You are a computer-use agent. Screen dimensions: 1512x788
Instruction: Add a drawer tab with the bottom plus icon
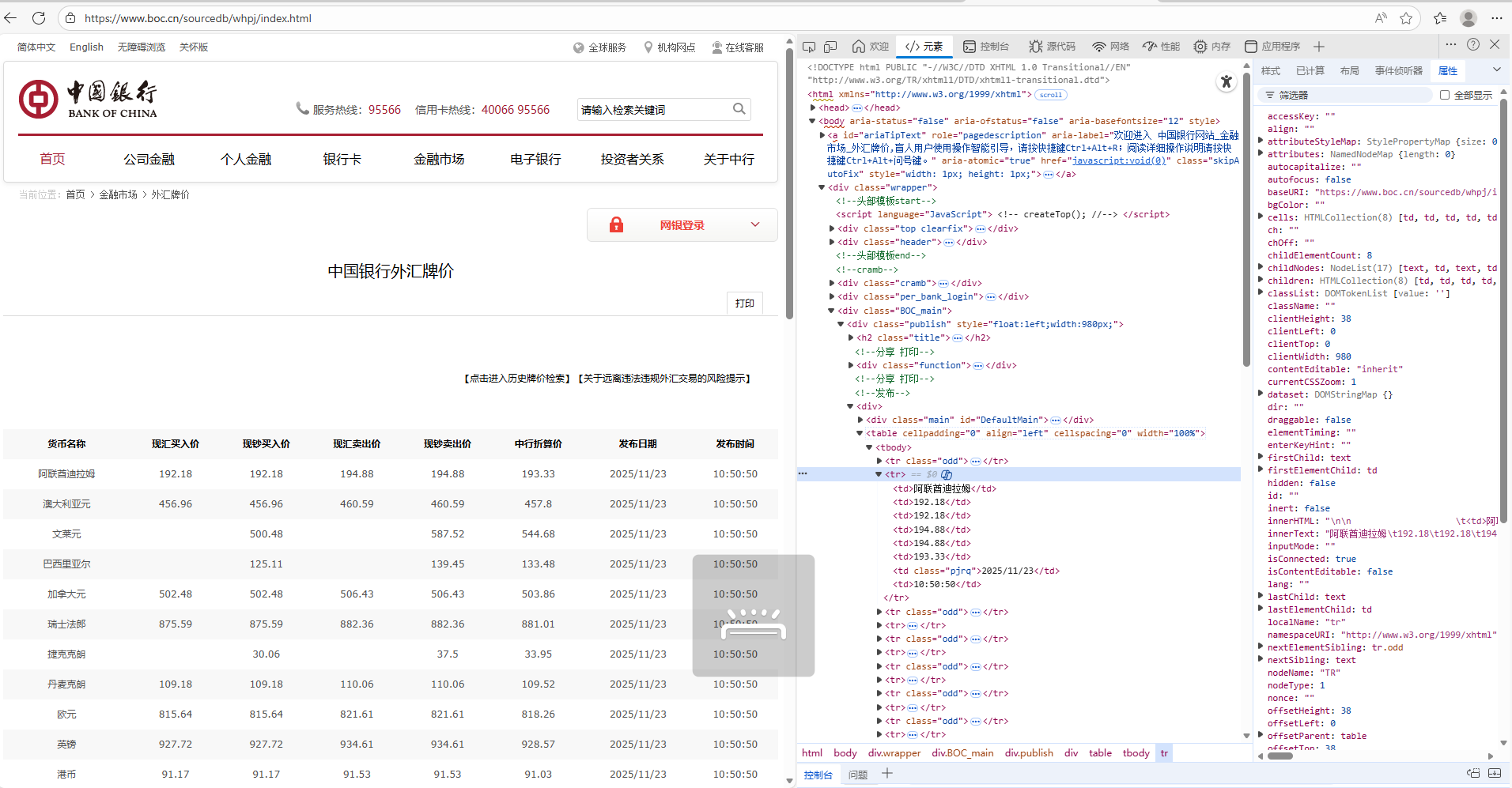tap(887, 774)
